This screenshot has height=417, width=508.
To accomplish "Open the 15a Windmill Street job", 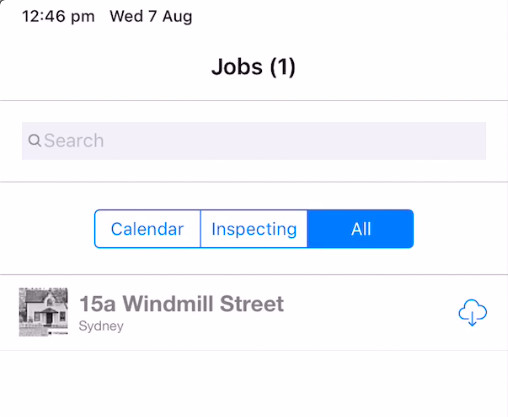I will 254,312.
